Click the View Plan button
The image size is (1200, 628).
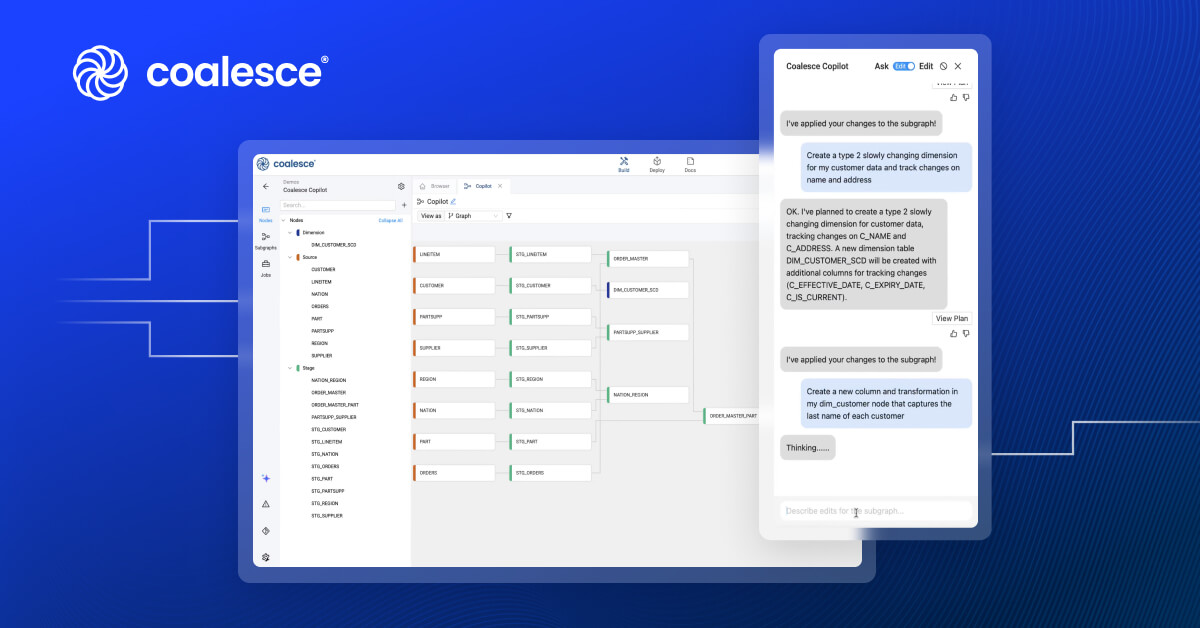(x=951, y=318)
